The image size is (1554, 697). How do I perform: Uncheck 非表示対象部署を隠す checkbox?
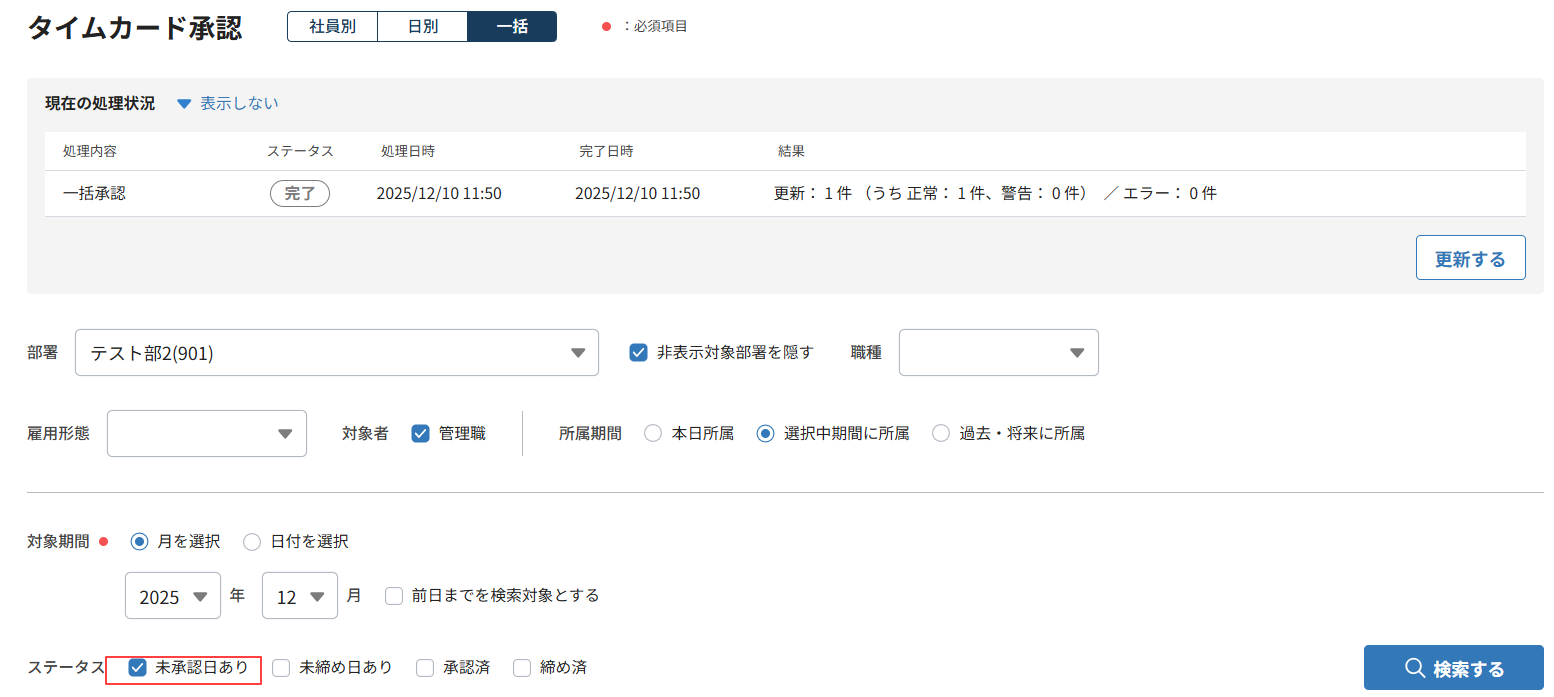(x=639, y=352)
